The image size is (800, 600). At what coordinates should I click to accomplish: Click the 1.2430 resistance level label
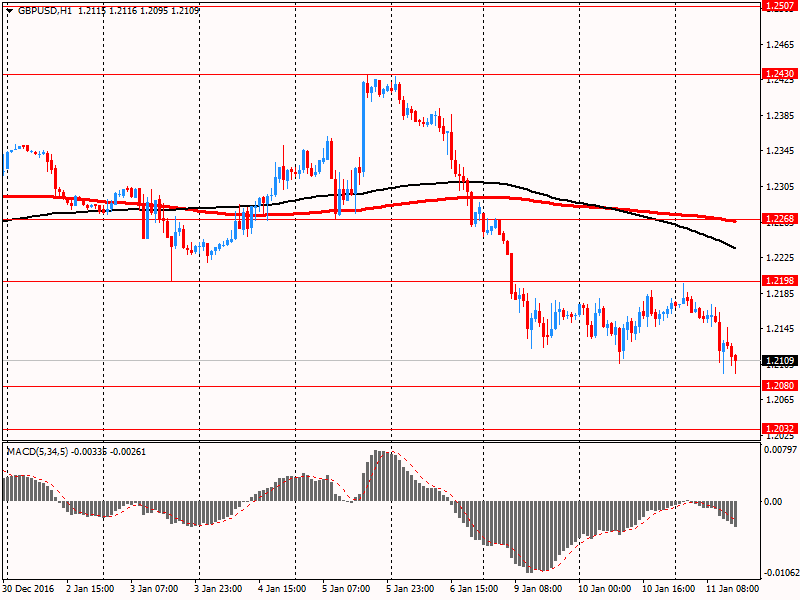point(780,74)
